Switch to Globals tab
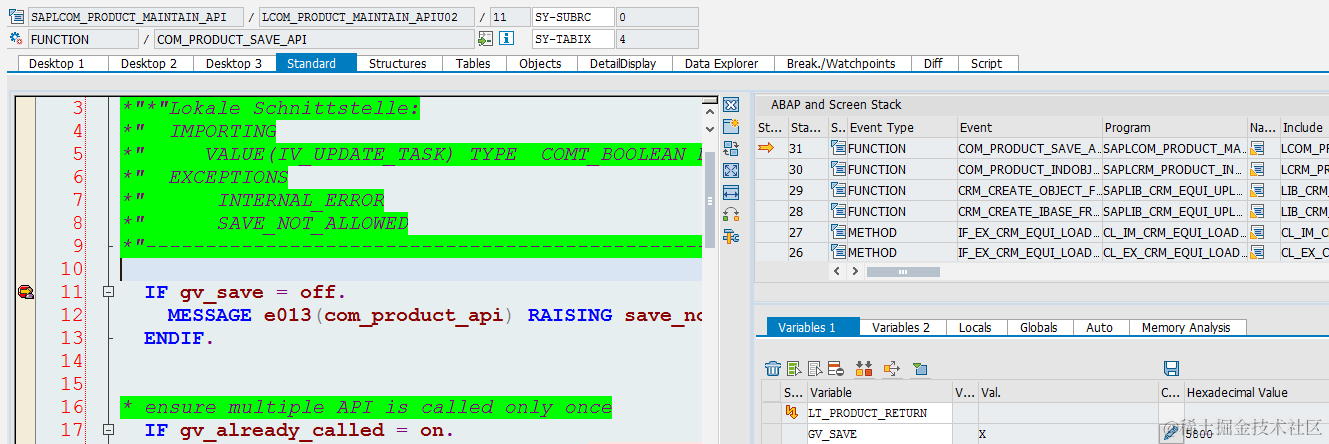This screenshot has width=1329, height=444. pos(1039,327)
